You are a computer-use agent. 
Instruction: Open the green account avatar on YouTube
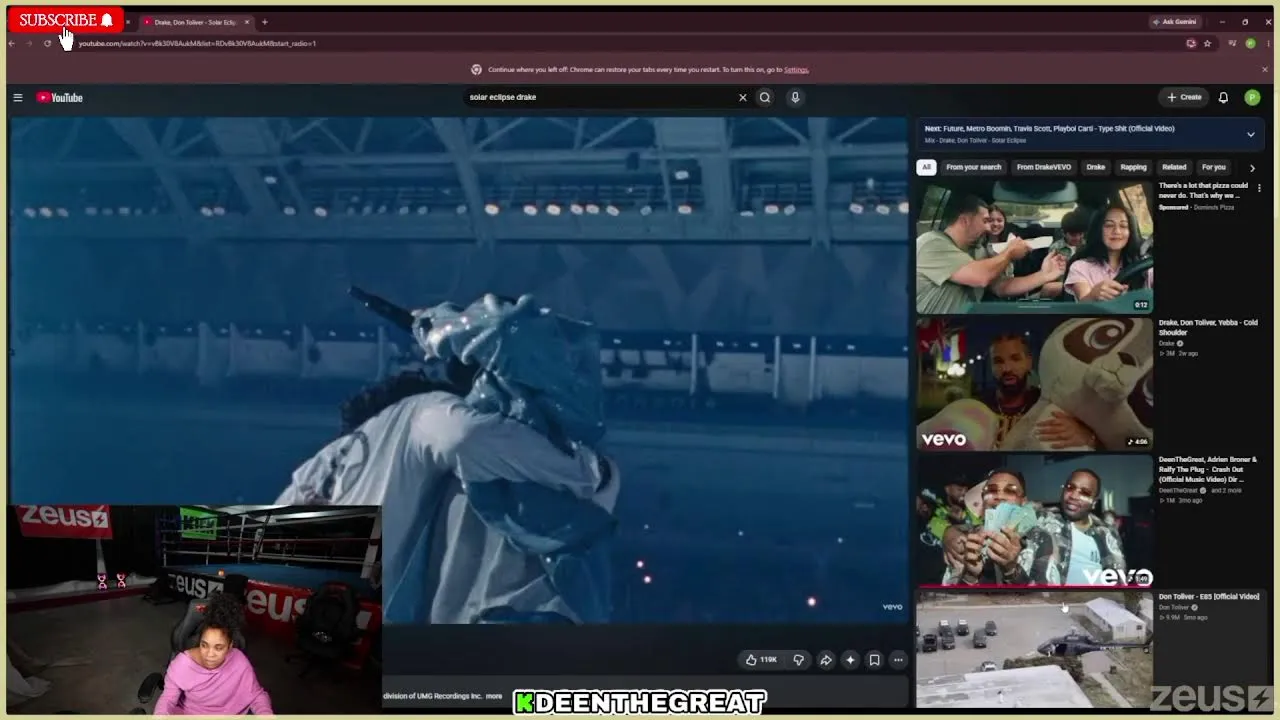tap(1252, 97)
